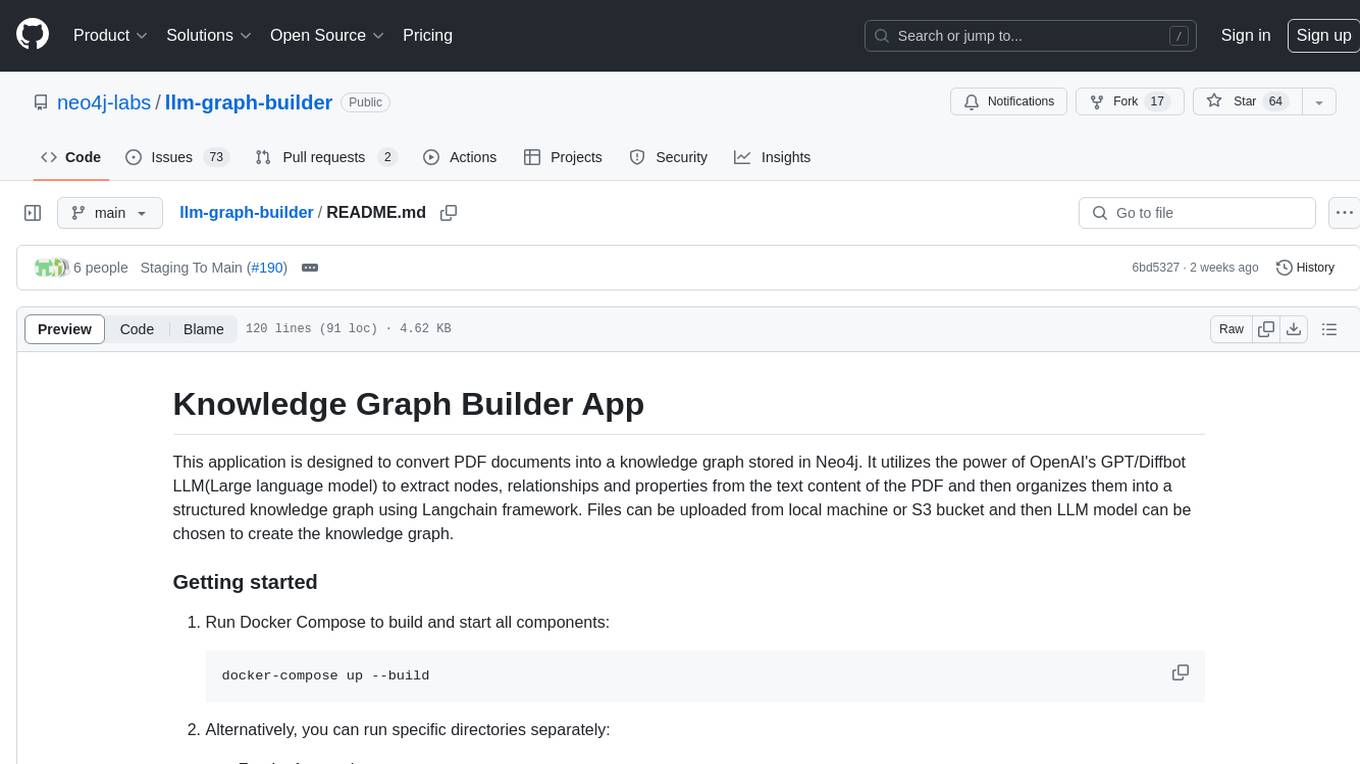Open the star lists dropdown arrow
Image resolution: width=1360 pixels, height=764 pixels.
[x=1319, y=102]
